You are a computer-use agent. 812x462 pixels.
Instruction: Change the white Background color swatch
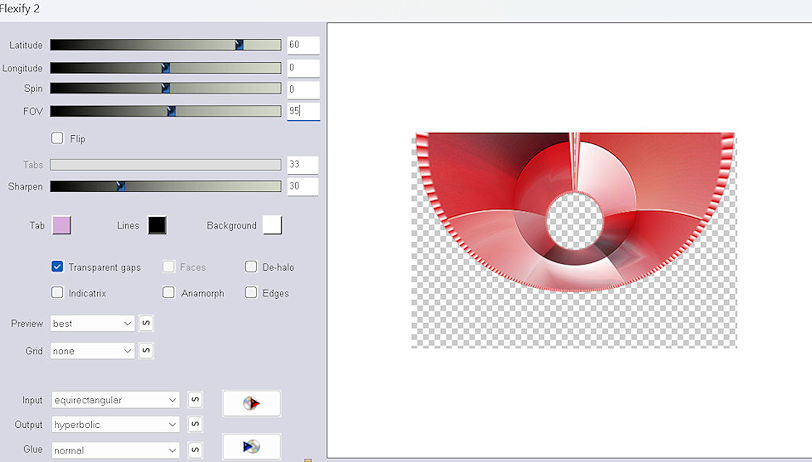tap(272, 225)
